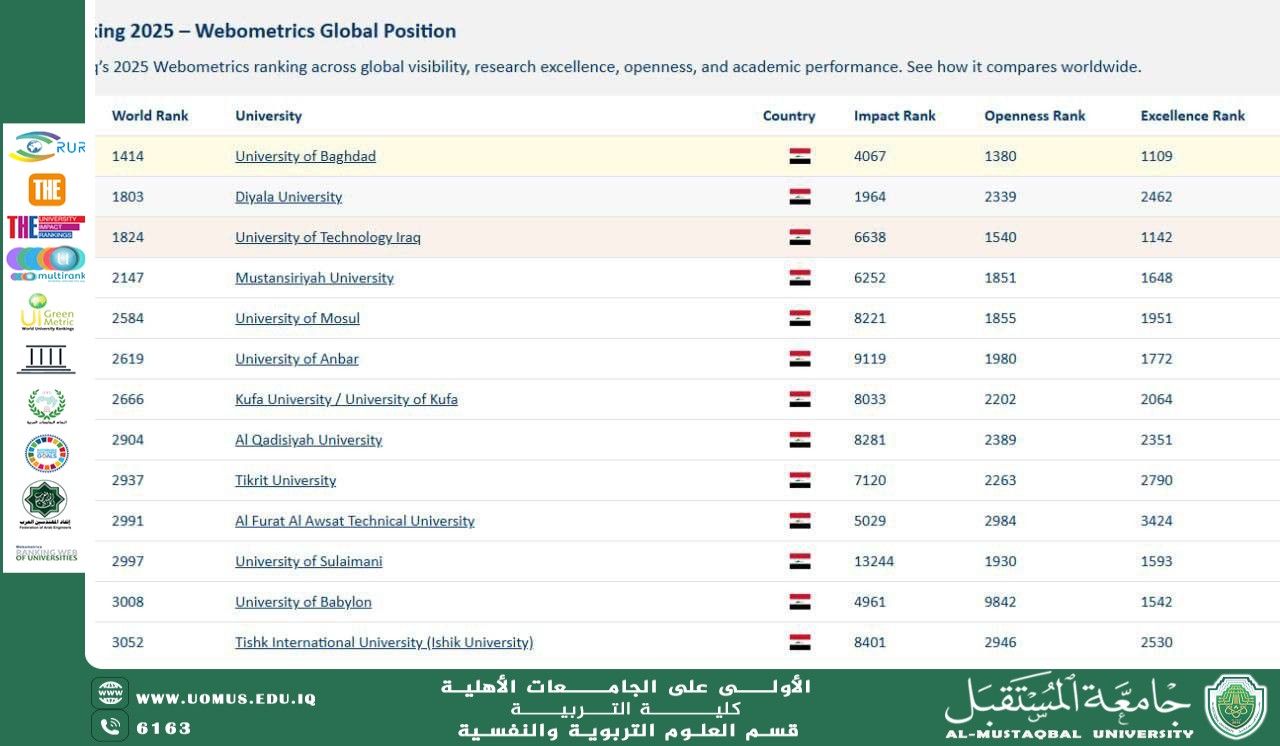Screen dimensions: 1280x746
Task: Click the pillared building icon
Action: [x=45, y=360]
